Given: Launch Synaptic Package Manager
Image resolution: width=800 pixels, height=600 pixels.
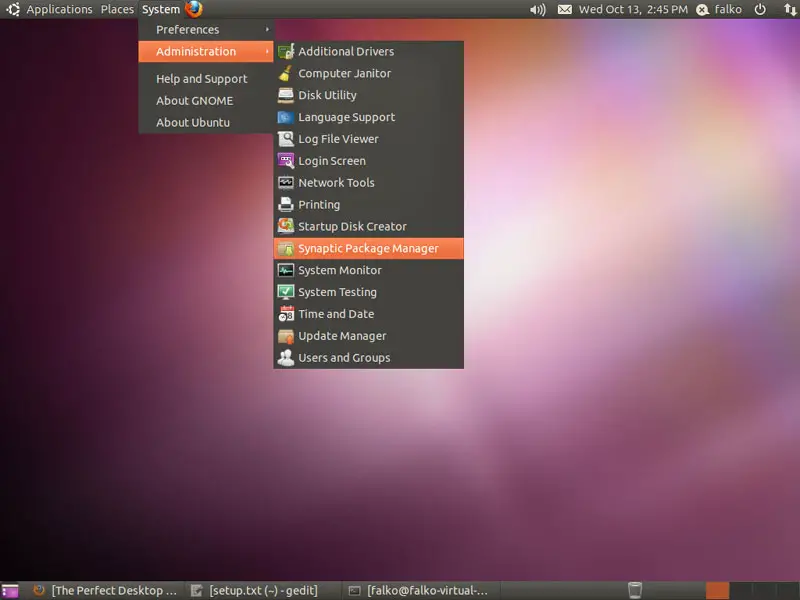Looking at the screenshot, I should tap(368, 248).
